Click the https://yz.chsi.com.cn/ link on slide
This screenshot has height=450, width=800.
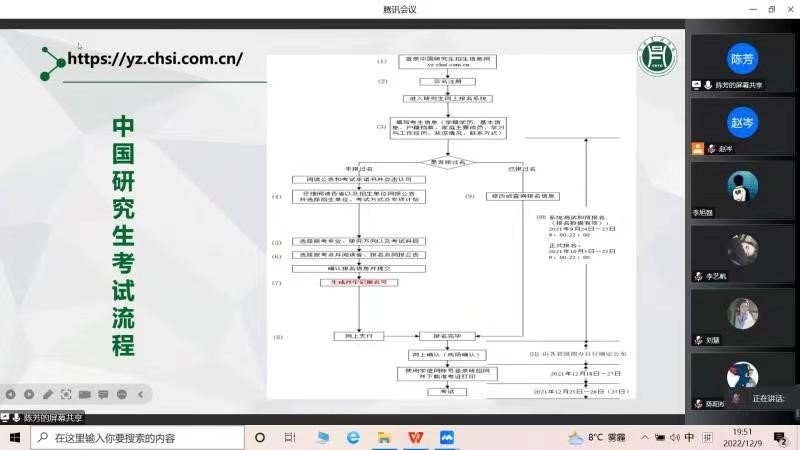pyautogui.click(x=155, y=58)
